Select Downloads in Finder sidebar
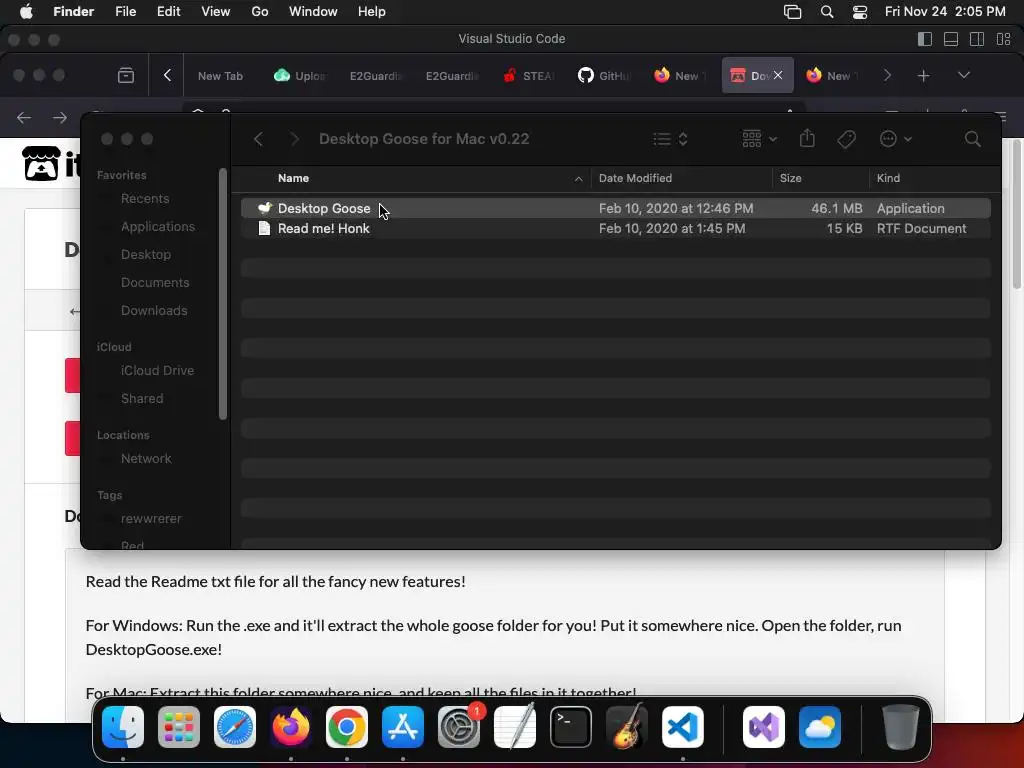The image size is (1024, 768). click(153, 311)
